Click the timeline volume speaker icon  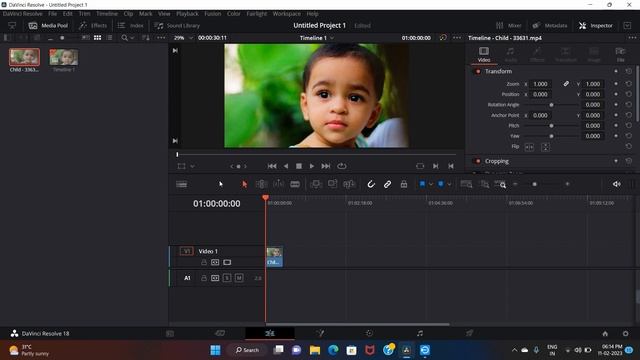click(616, 184)
